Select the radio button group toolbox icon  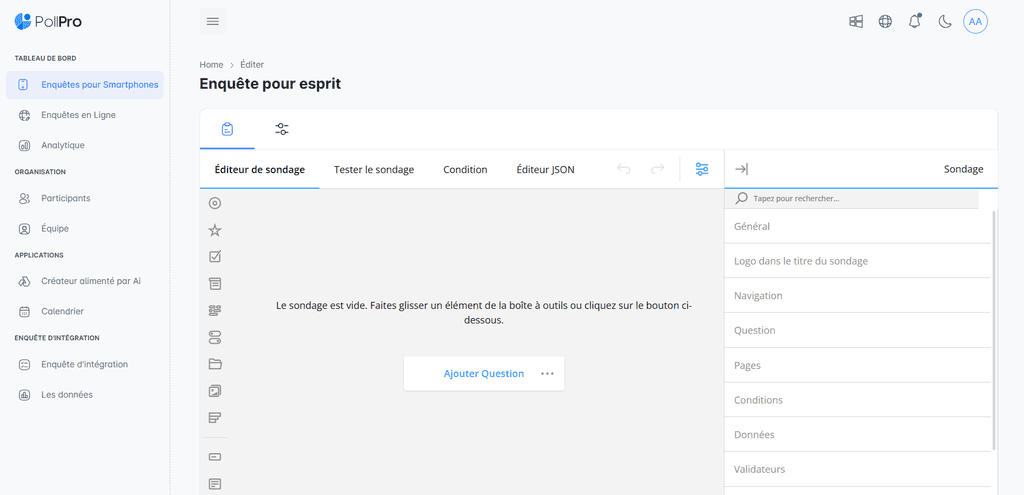(215, 203)
